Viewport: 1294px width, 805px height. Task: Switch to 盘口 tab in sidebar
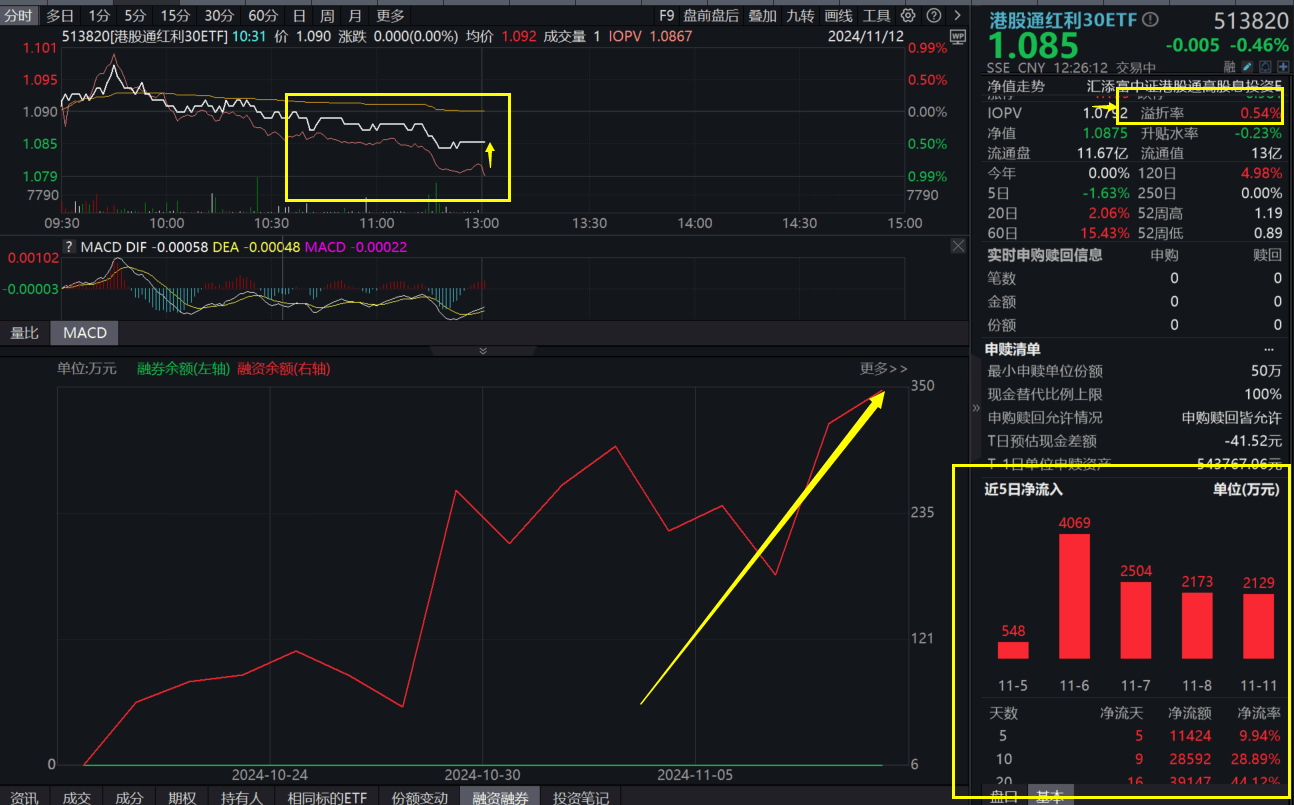tap(1004, 796)
